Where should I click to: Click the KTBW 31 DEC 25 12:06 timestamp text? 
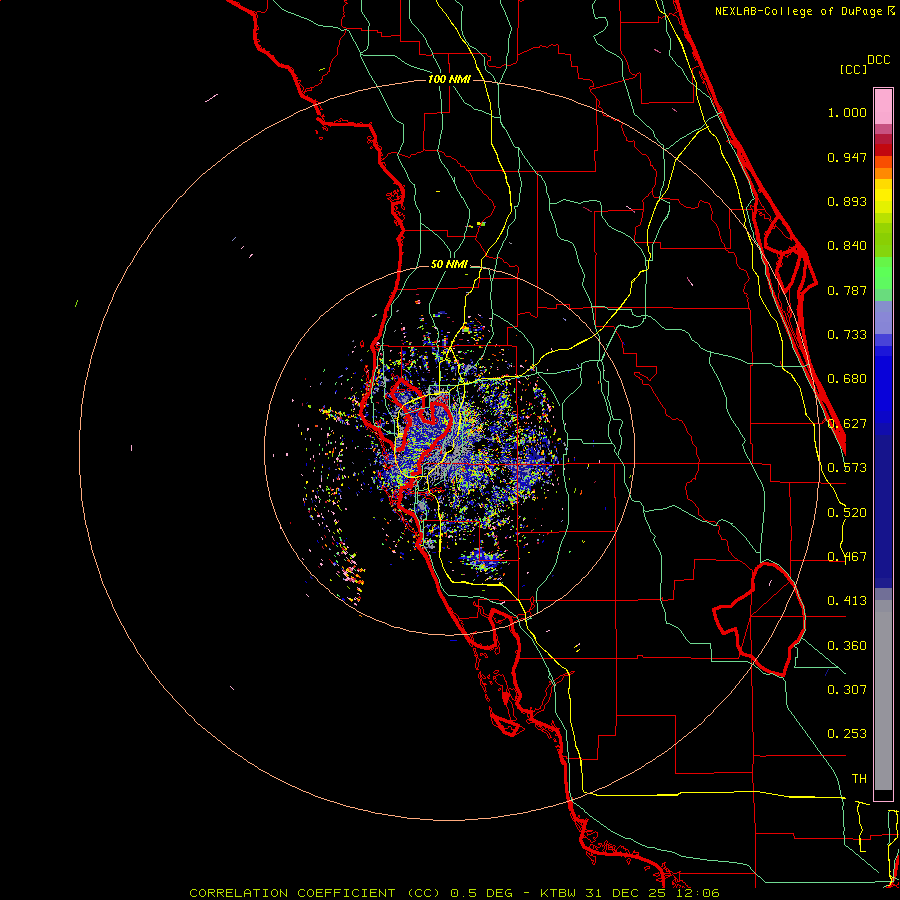[630, 893]
